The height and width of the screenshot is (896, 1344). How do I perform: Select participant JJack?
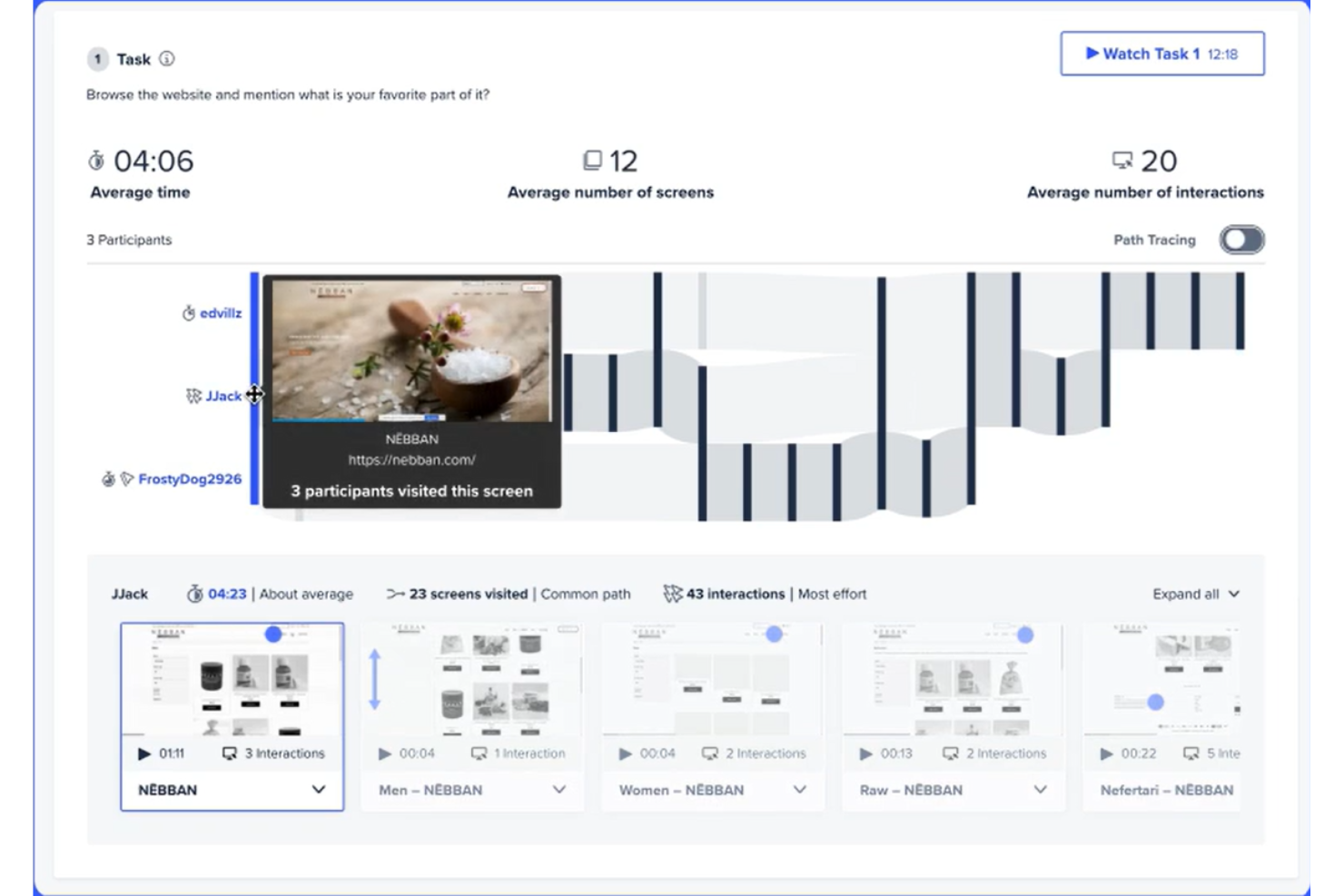click(223, 396)
